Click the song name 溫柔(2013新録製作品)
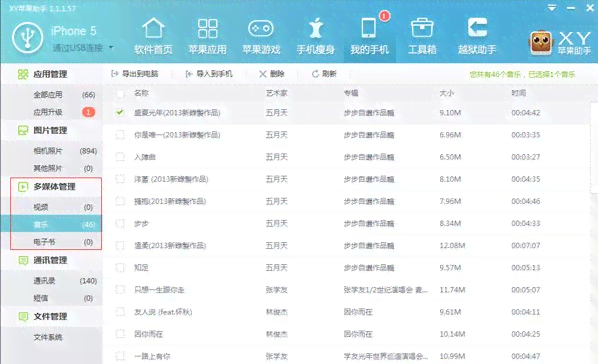598x364 pixels. [x=170, y=245]
